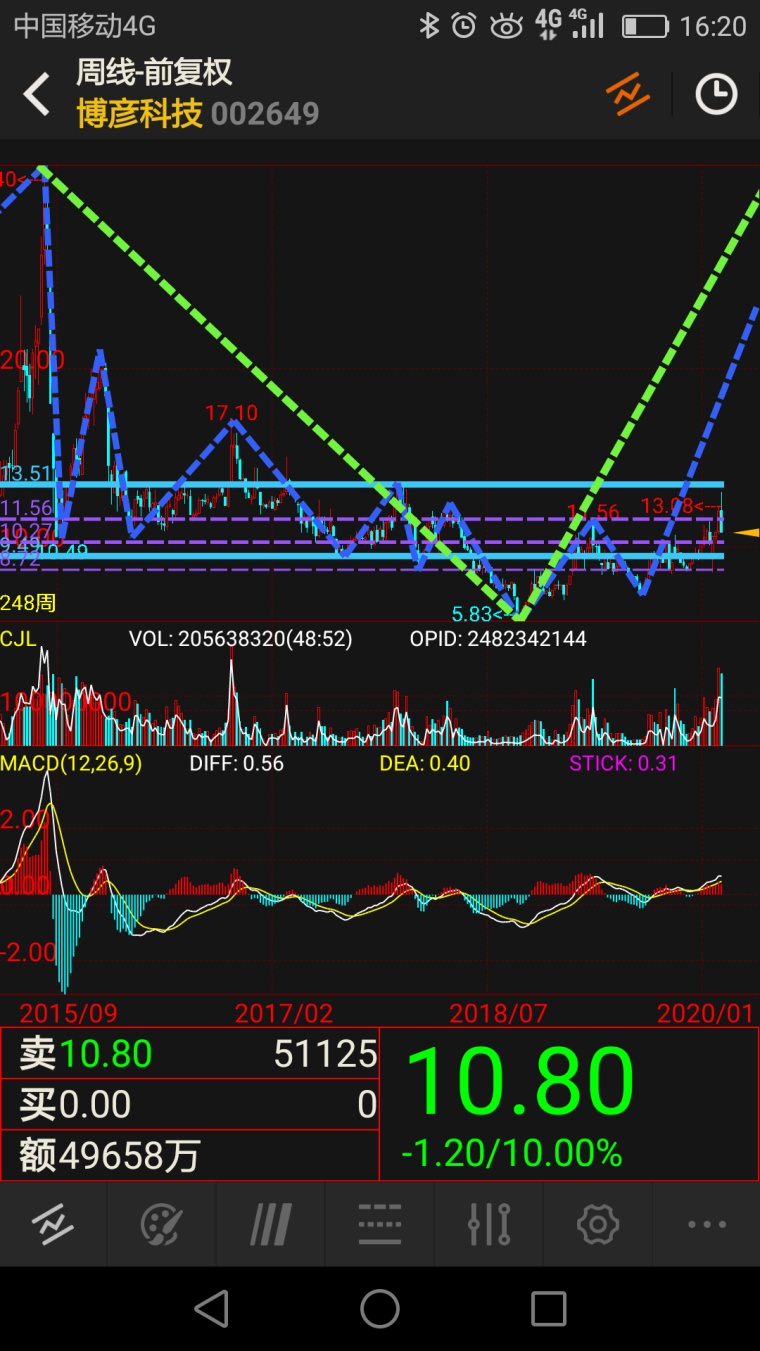Tap the 2015/09 date axis label
This screenshot has height=1351, width=760.
click(68, 1012)
